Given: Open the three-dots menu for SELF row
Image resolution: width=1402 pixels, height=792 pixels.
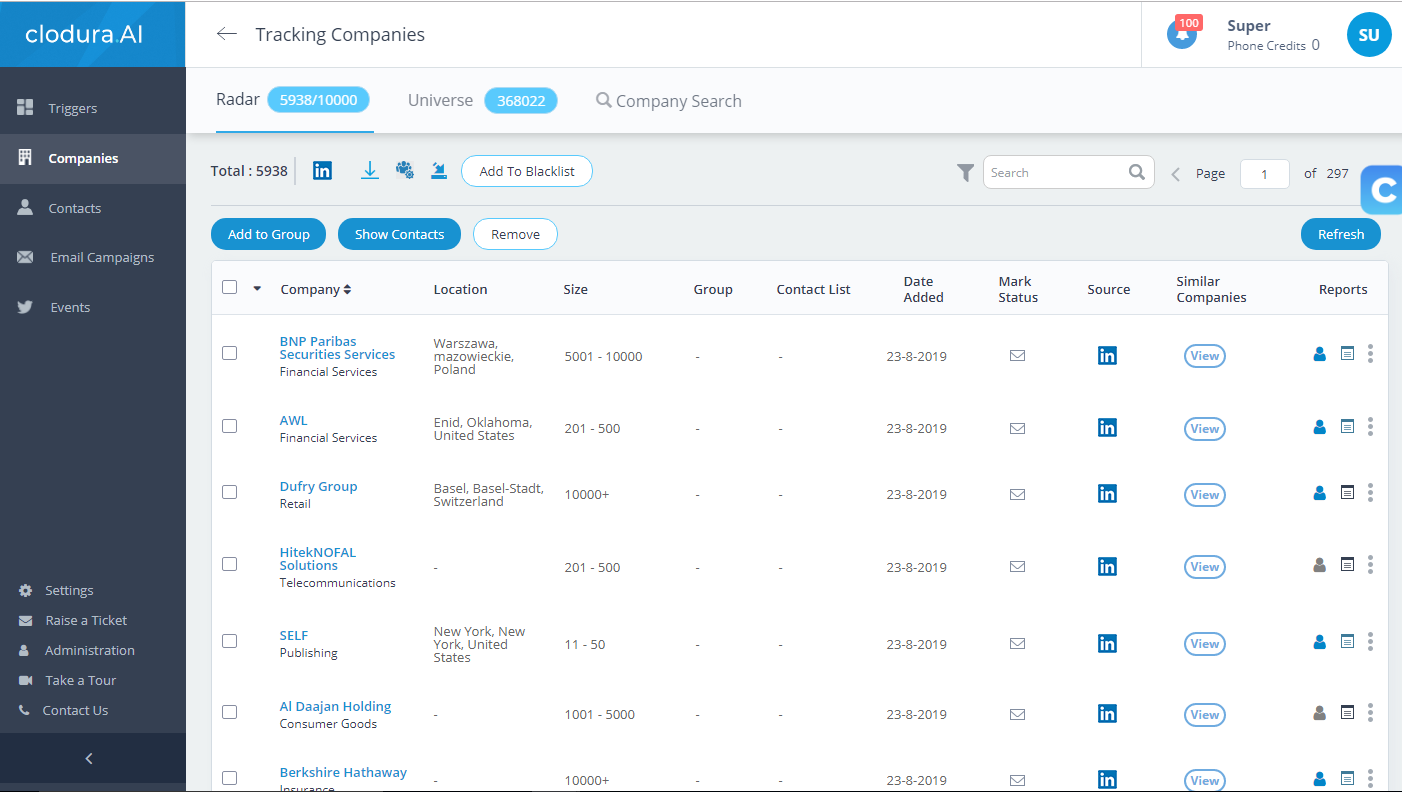Looking at the screenshot, I should pos(1370,642).
